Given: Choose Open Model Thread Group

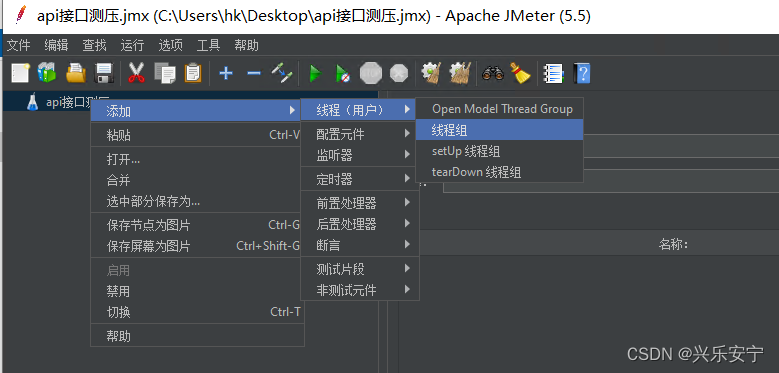Looking at the screenshot, I should (499, 109).
